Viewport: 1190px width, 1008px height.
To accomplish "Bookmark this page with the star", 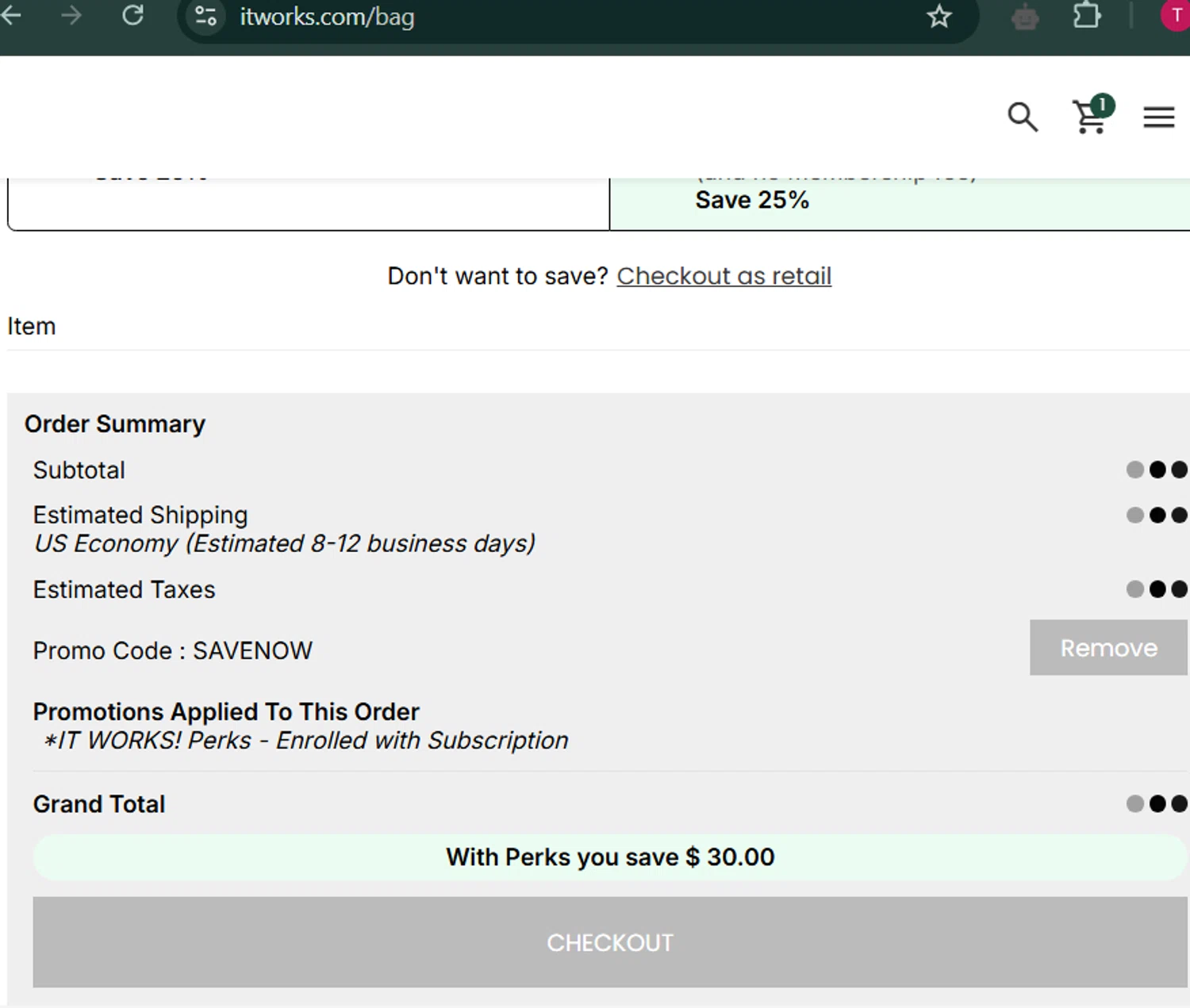I will click(939, 17).
